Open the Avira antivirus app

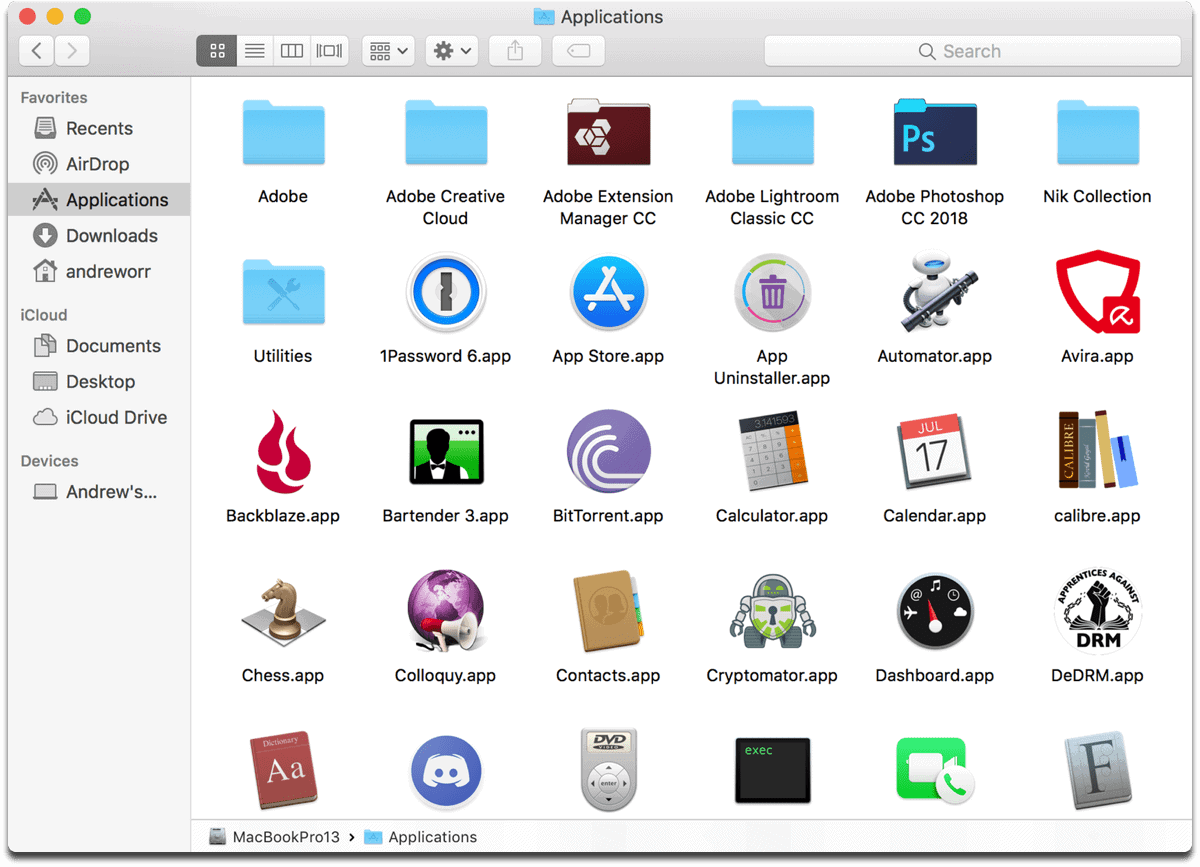click(x=1097, y=292)
